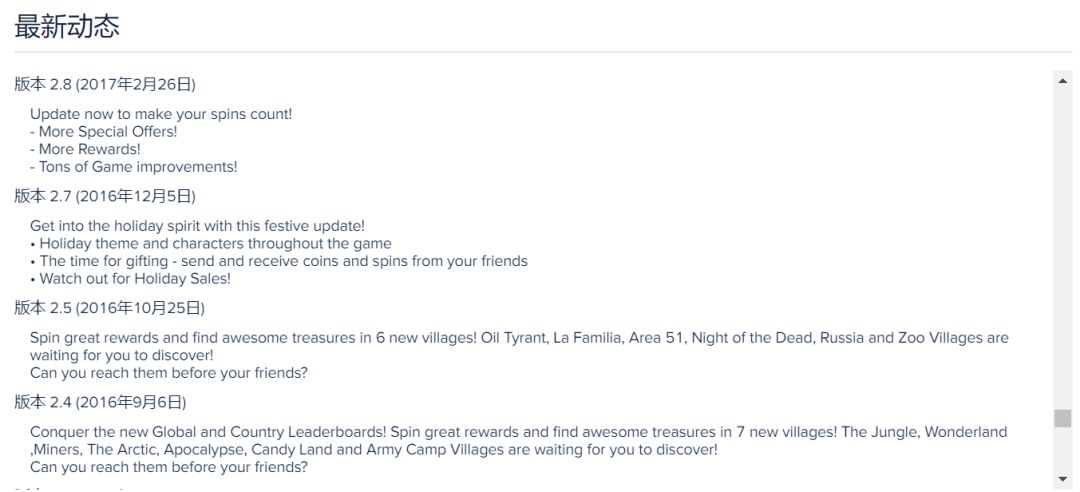Image resolution: width=1080 pixels, height=492 pixels.
Task: Click the "Watch out for Holiday Sales!" bullet
Action: tap(131, 279)
